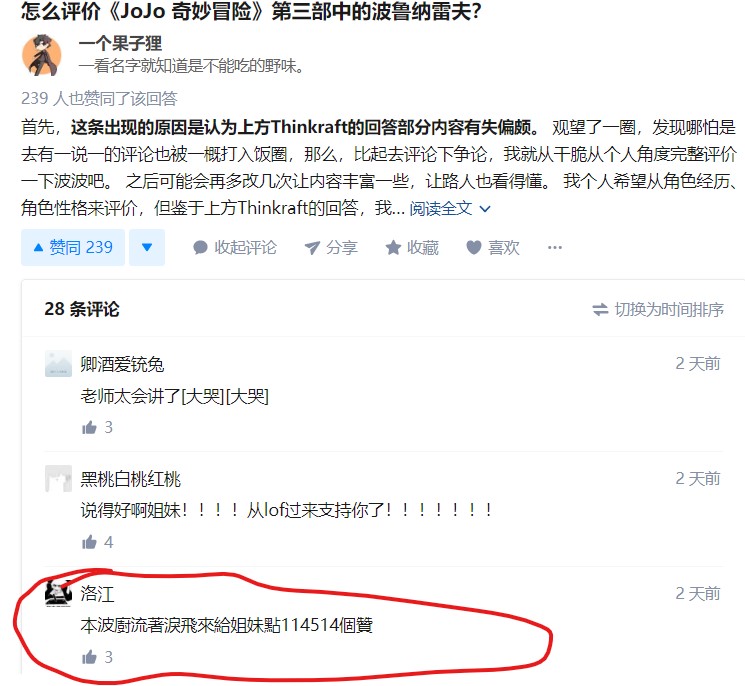The height and width of the screenshot is (686, 745).
Task: Click the downvote triangle button
Action: (x=147, y=247)
